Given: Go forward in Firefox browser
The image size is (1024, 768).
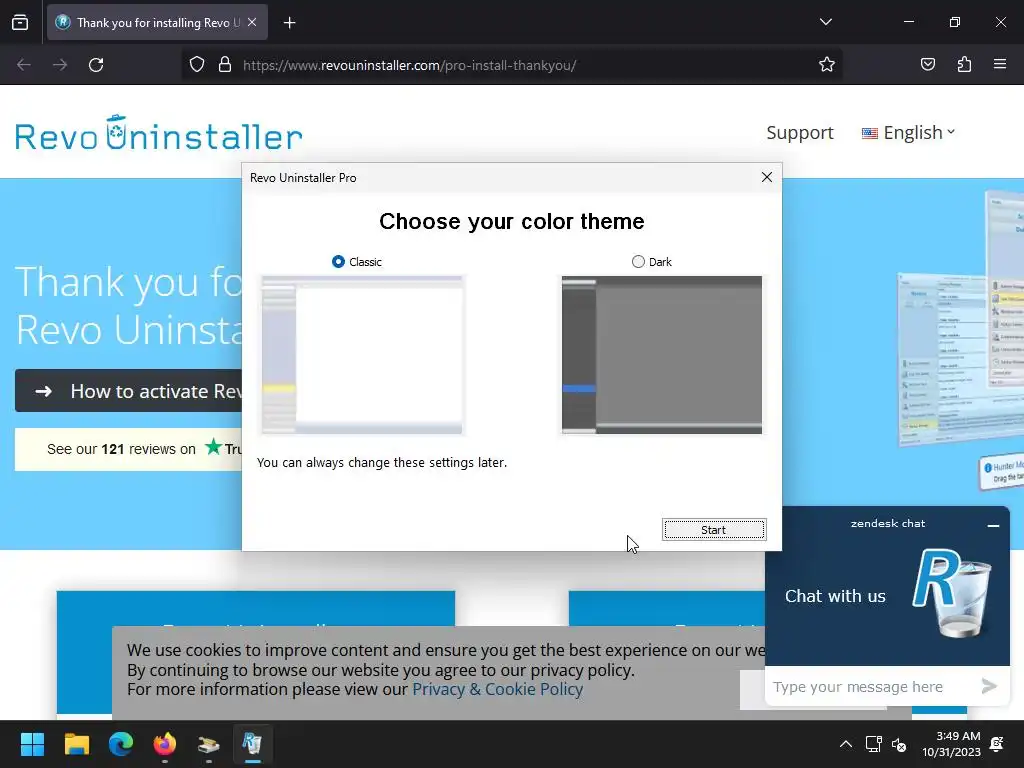Looking at the screenshot, I should 60,65.
